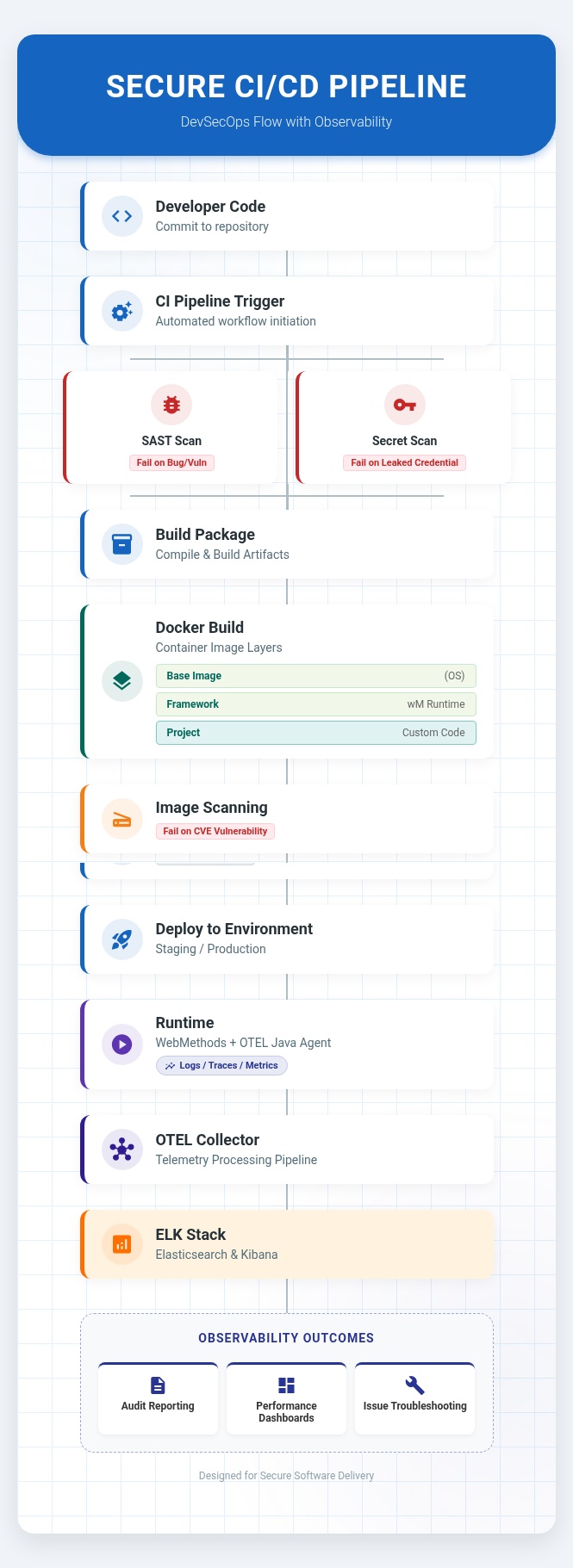Click the hub icon beside OTEL Collector

coord(122,1150)
